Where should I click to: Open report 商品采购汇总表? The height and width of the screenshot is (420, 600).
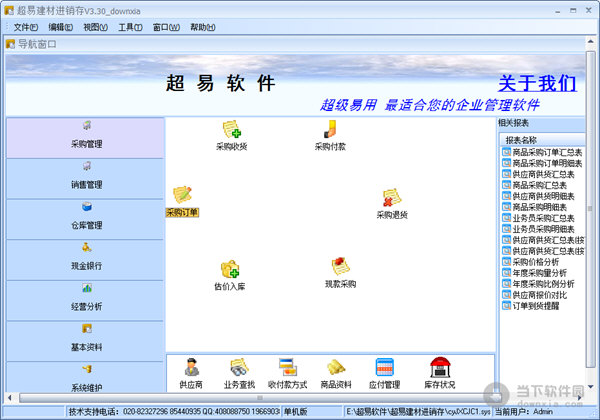point(535,185)
